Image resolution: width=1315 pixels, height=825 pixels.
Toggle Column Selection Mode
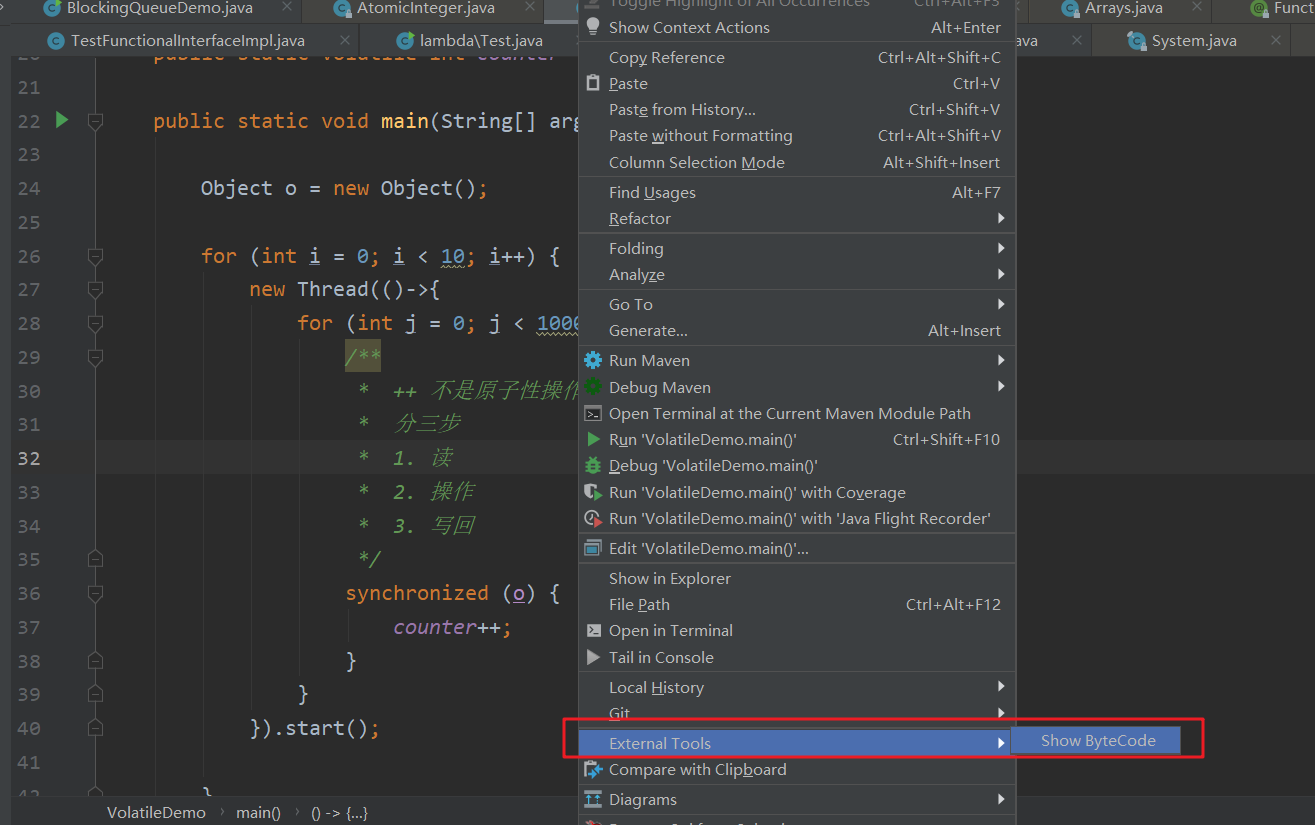[x=797, y=162]
